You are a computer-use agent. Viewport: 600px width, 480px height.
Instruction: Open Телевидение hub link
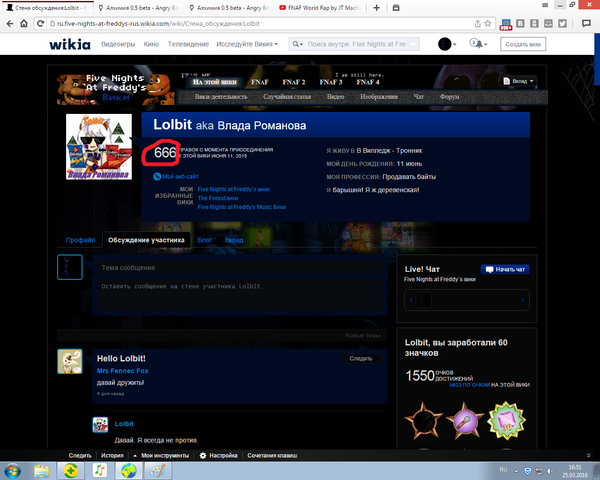[188, 44]
